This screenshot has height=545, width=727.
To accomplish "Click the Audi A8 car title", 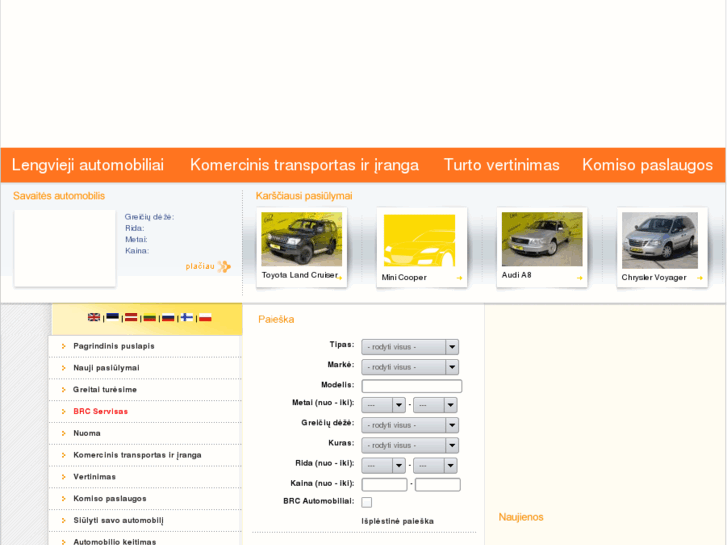I will click(x=517, y=275).
